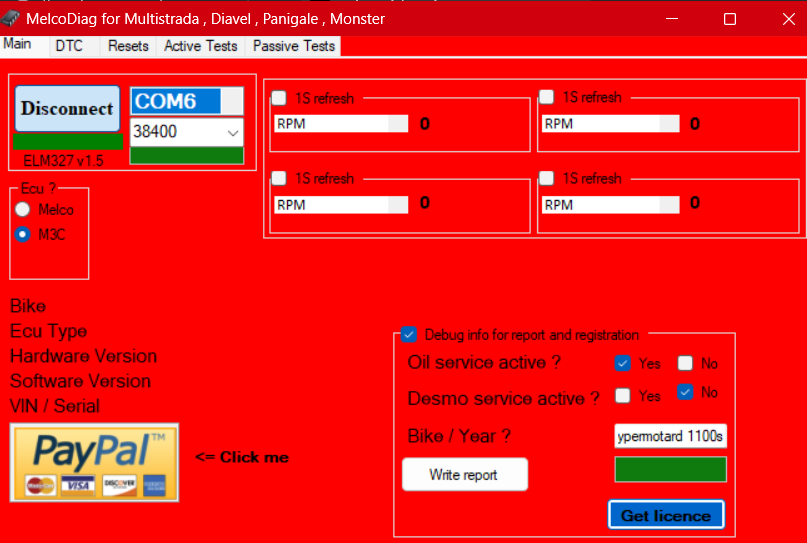Switch to the Active Tests tab

[x=201, y=46]
